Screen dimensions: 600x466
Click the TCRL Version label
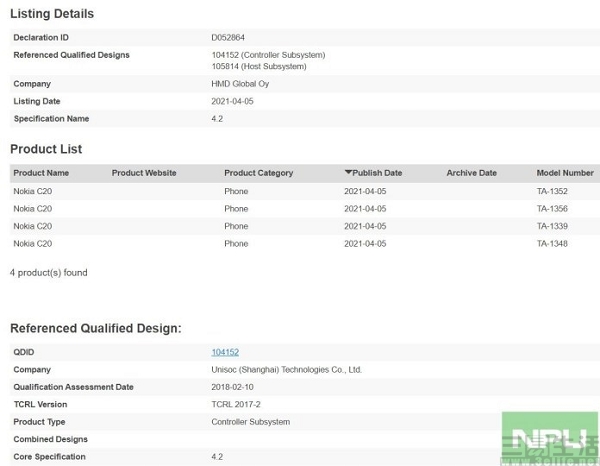tap(40, 404)
